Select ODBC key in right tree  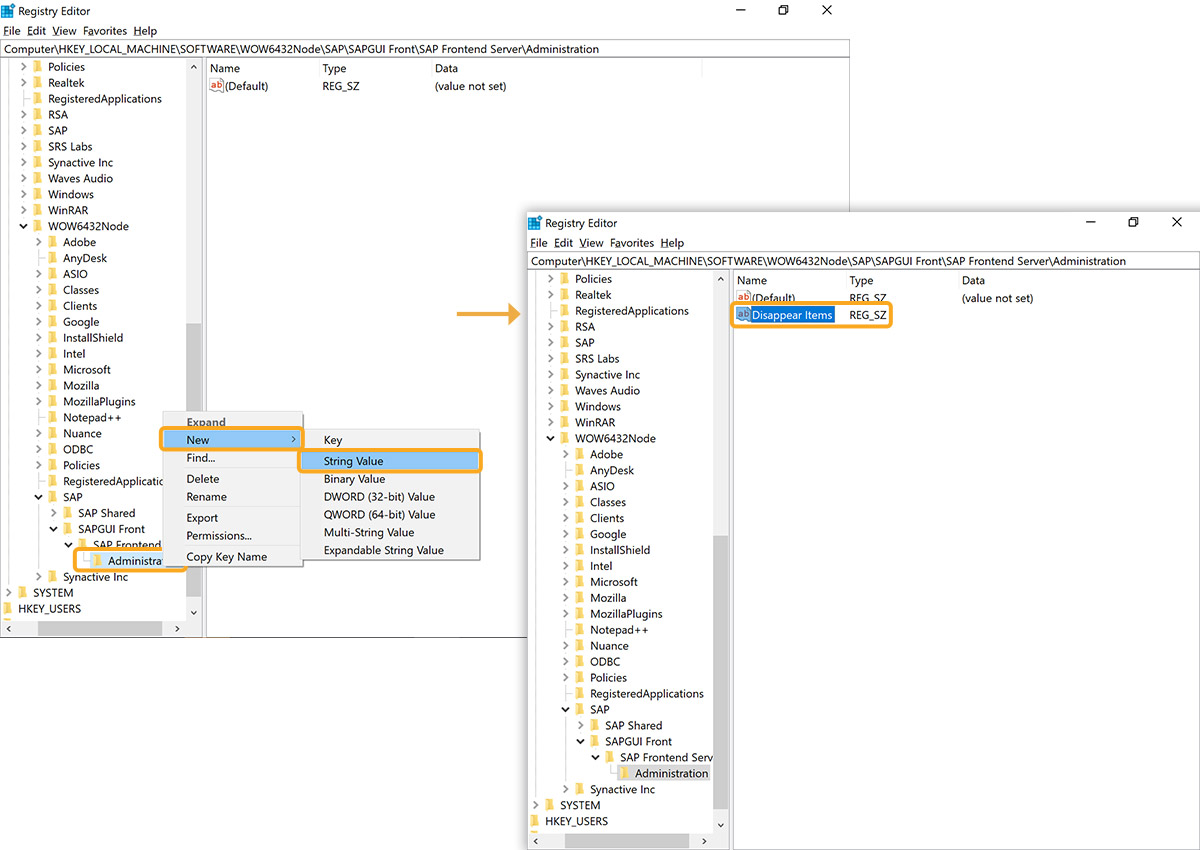[605, 662]
